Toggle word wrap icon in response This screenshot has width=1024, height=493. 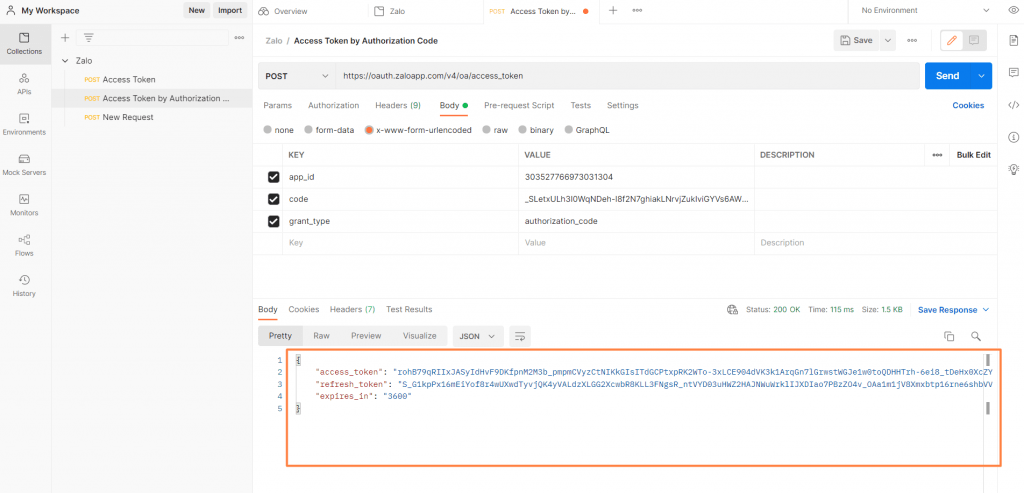(x=520, y=336)
